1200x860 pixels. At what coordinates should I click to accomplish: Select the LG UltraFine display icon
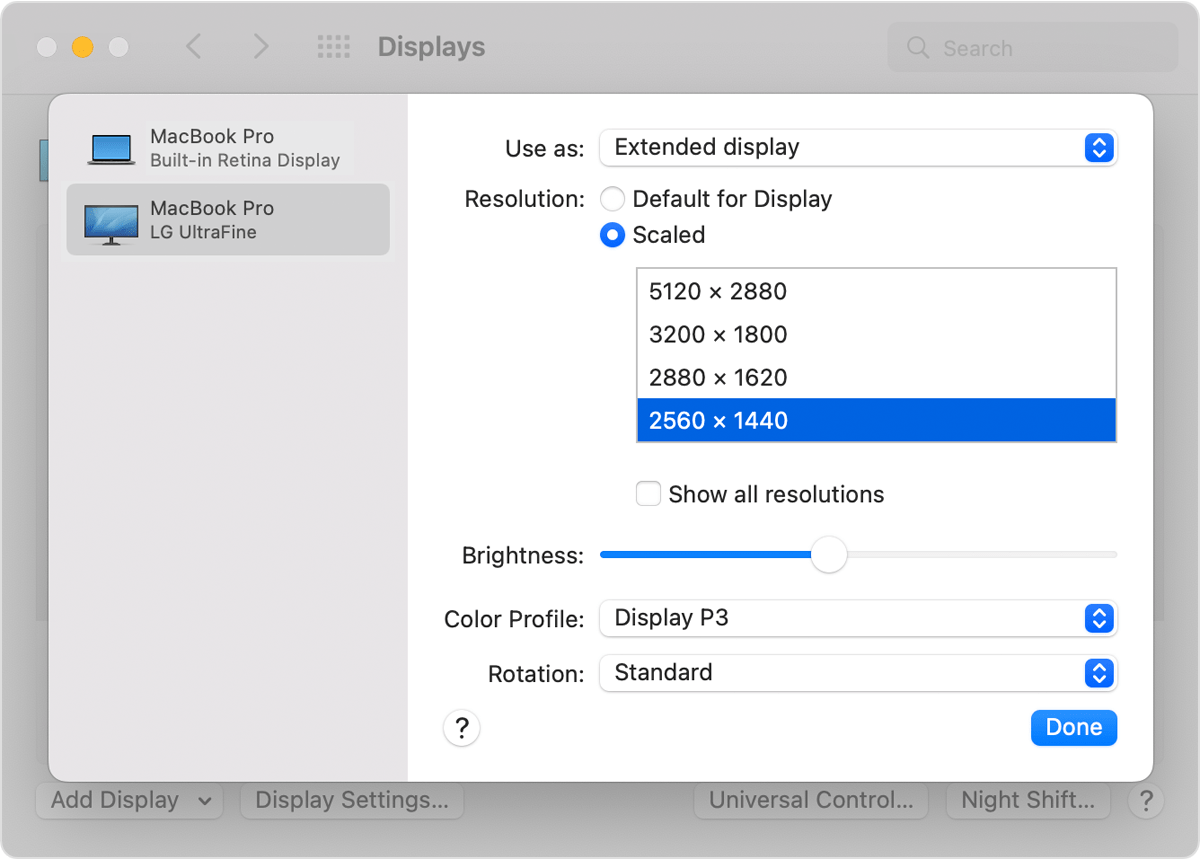click(110, 218)
